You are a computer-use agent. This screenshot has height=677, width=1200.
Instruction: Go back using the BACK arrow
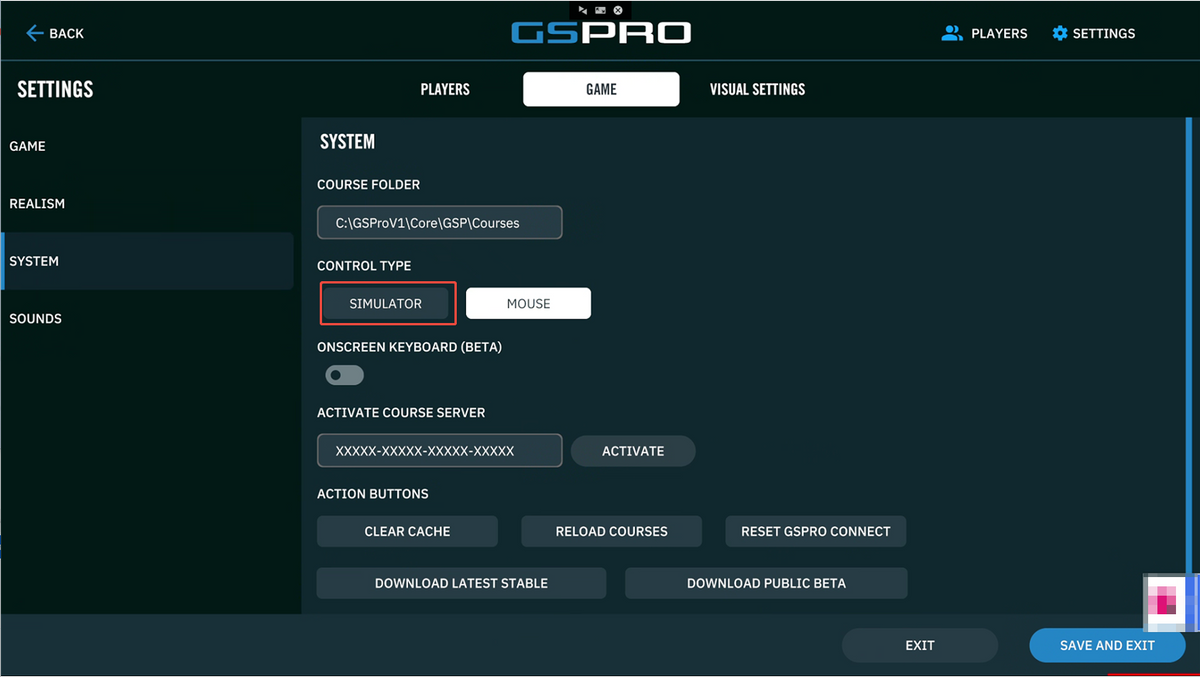[x=54, y=33]
